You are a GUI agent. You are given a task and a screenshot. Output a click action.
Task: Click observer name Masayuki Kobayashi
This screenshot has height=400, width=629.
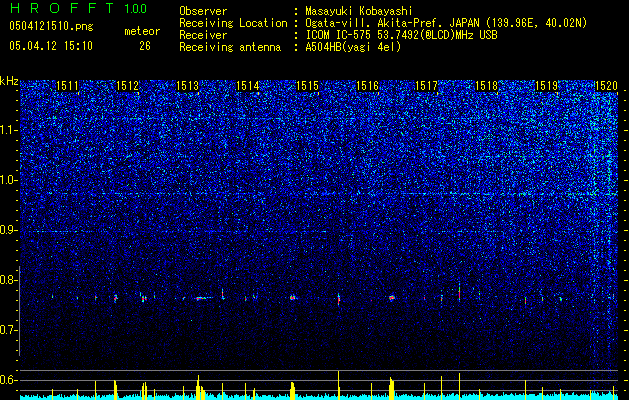tap(359, 11)
